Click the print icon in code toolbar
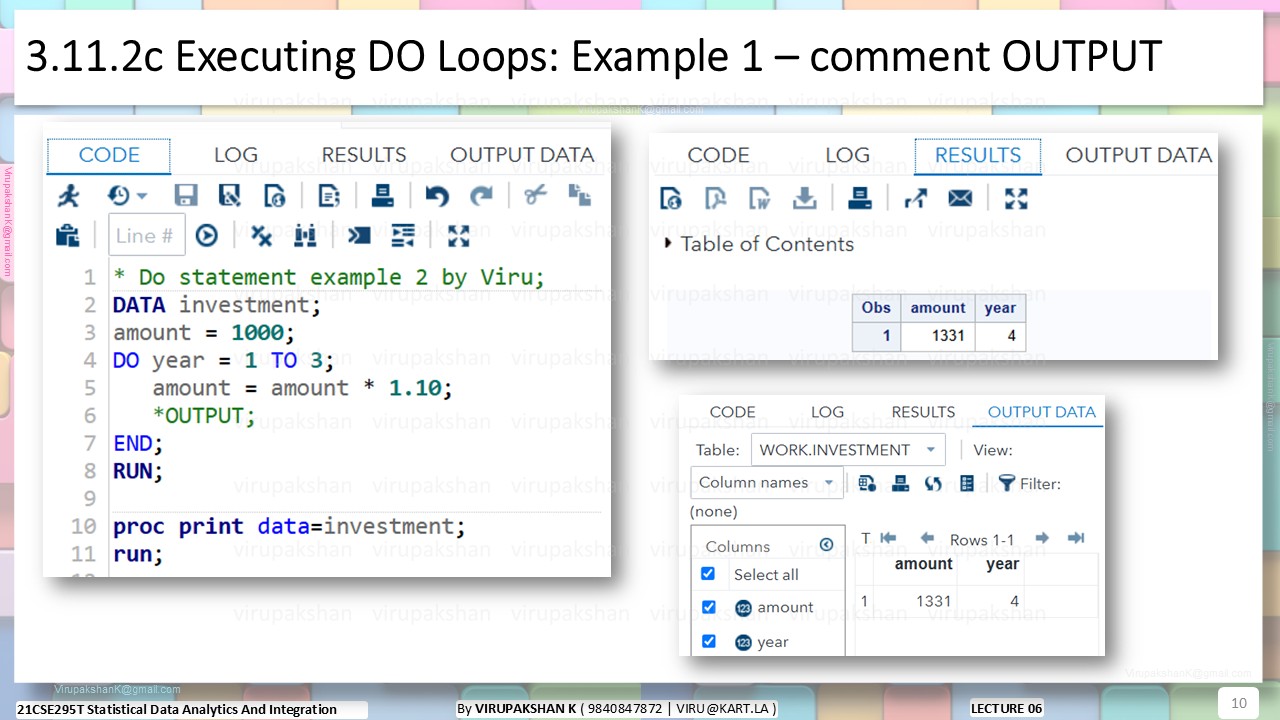Screen dimensions: 1280x720 (x=382, y=195)
